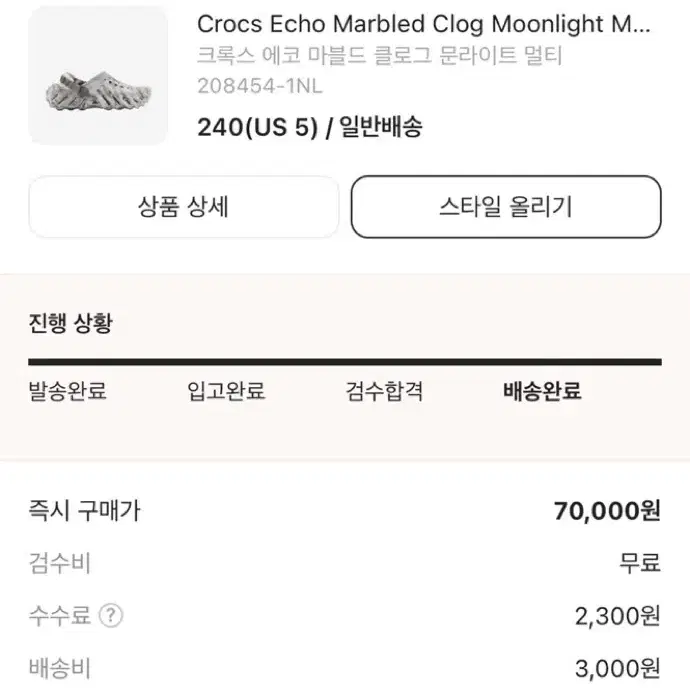The image size is (690, 690).
Task: Open the Crocs Echo Marbled Clog title
Action: pos(423,24)
